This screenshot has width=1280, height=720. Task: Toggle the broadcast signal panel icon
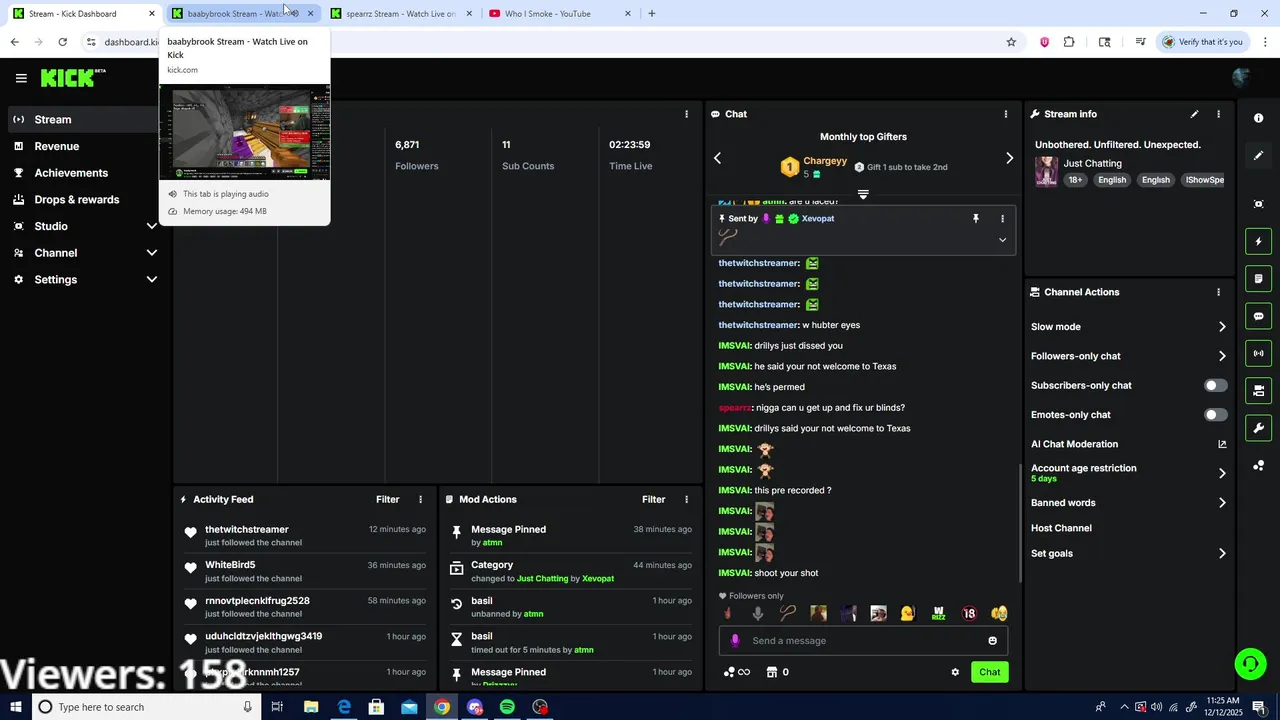pos(1258,353)
